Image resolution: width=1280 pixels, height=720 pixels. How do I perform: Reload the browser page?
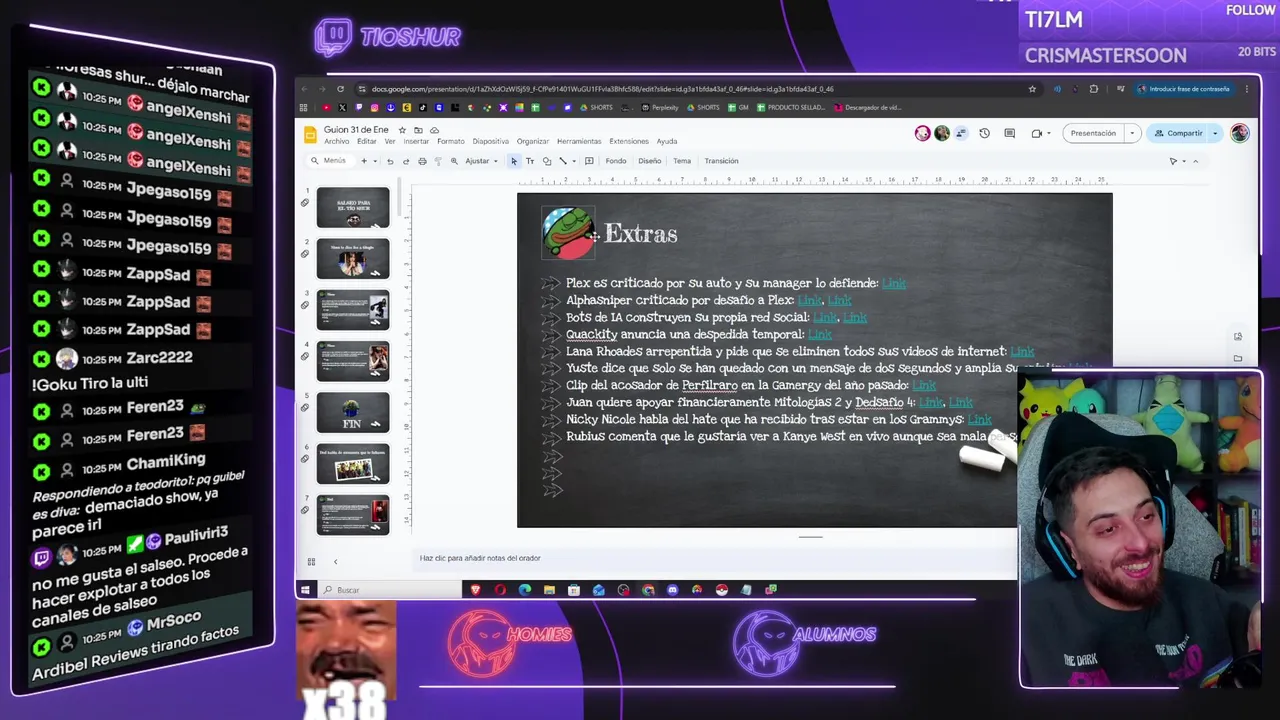pyautogui.click(x=340, y=89)
